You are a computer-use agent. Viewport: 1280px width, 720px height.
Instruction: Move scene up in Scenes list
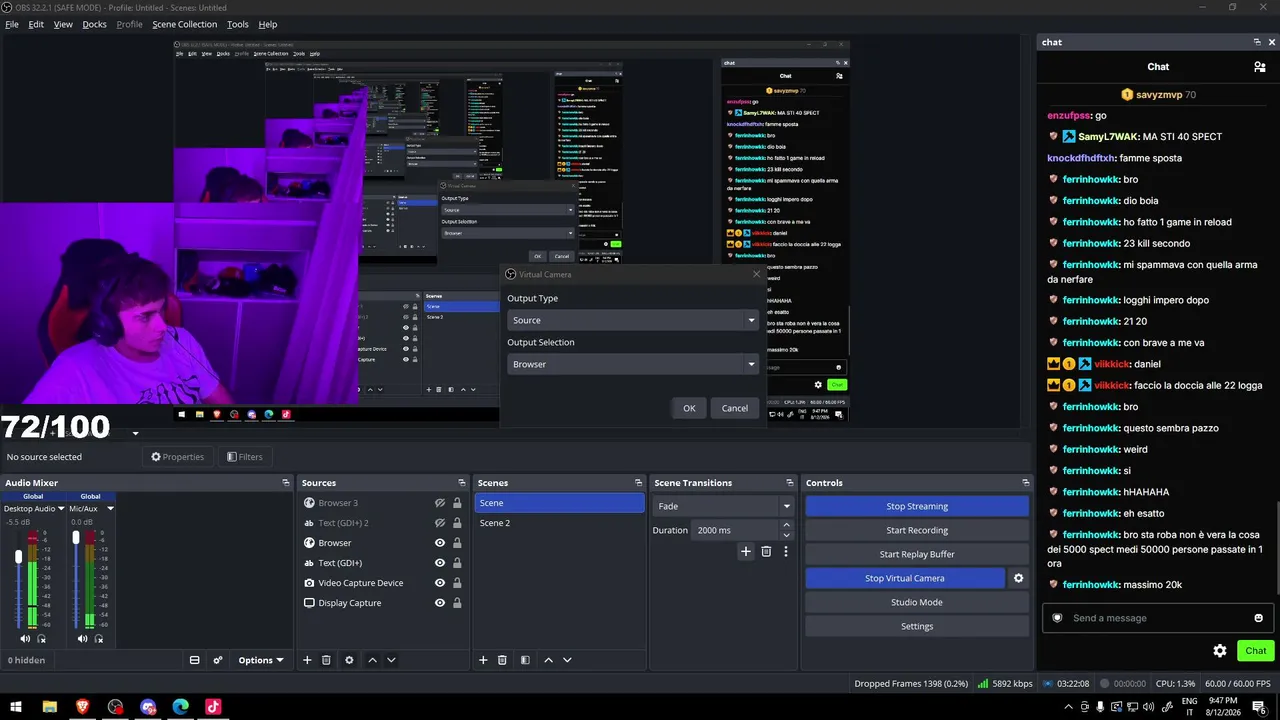(548, 660)
